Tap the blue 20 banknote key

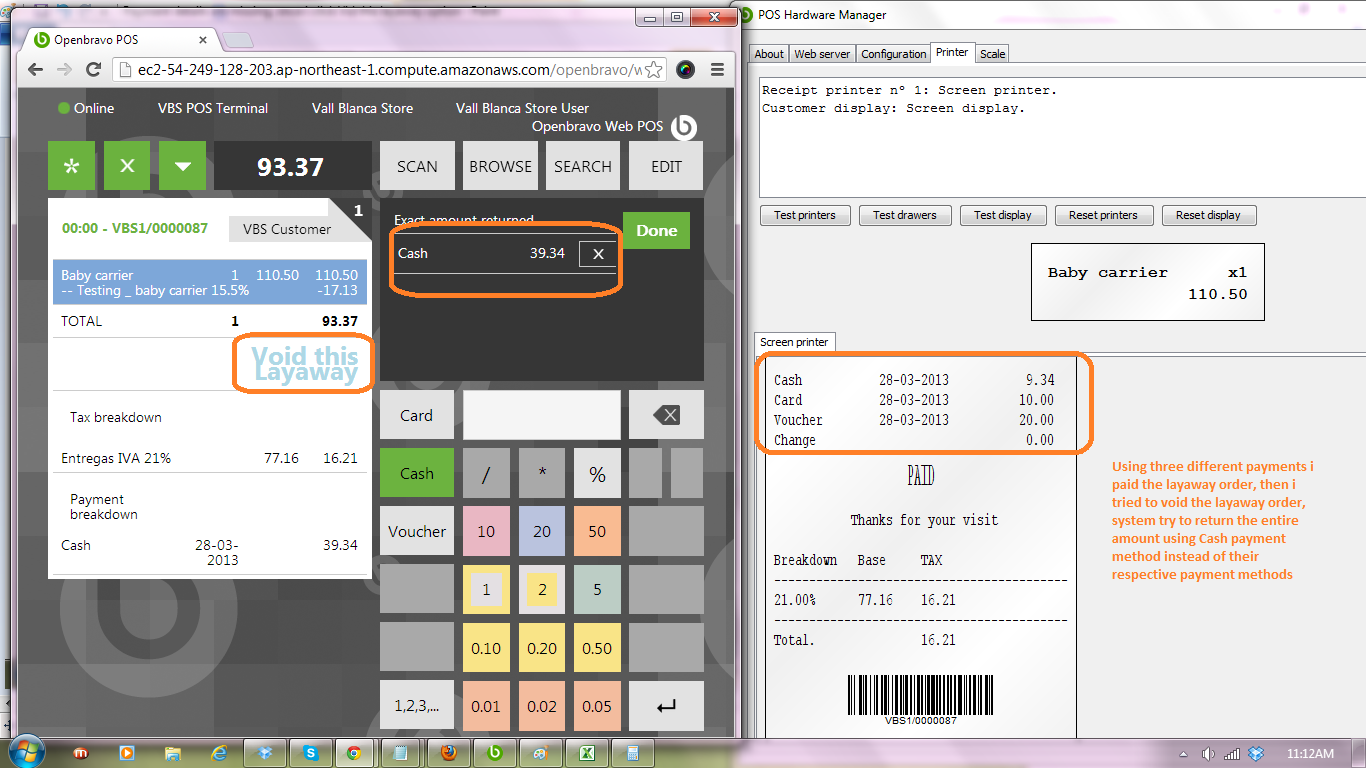pyautogui.click(x=542, y=531)
